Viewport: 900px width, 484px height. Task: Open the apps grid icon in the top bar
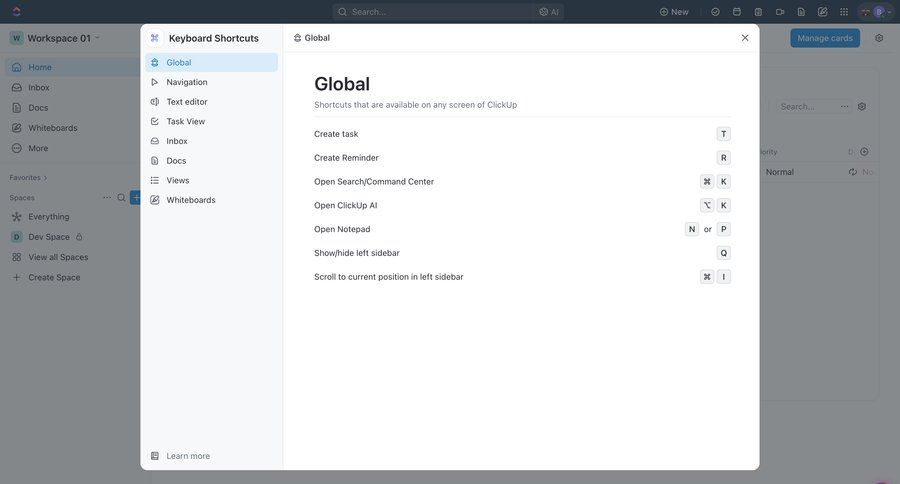[844, 12]
